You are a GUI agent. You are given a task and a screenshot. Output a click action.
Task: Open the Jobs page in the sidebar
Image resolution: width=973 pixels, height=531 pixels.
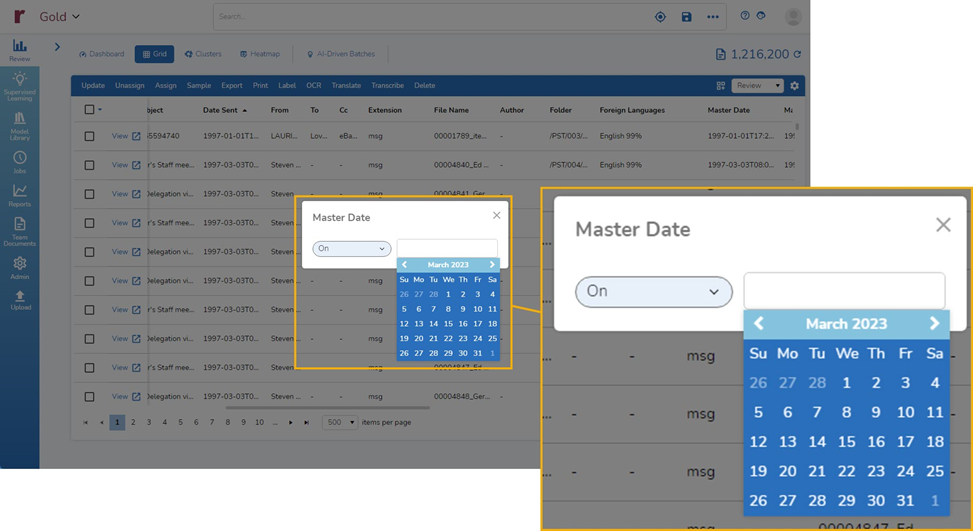[19, 162]
